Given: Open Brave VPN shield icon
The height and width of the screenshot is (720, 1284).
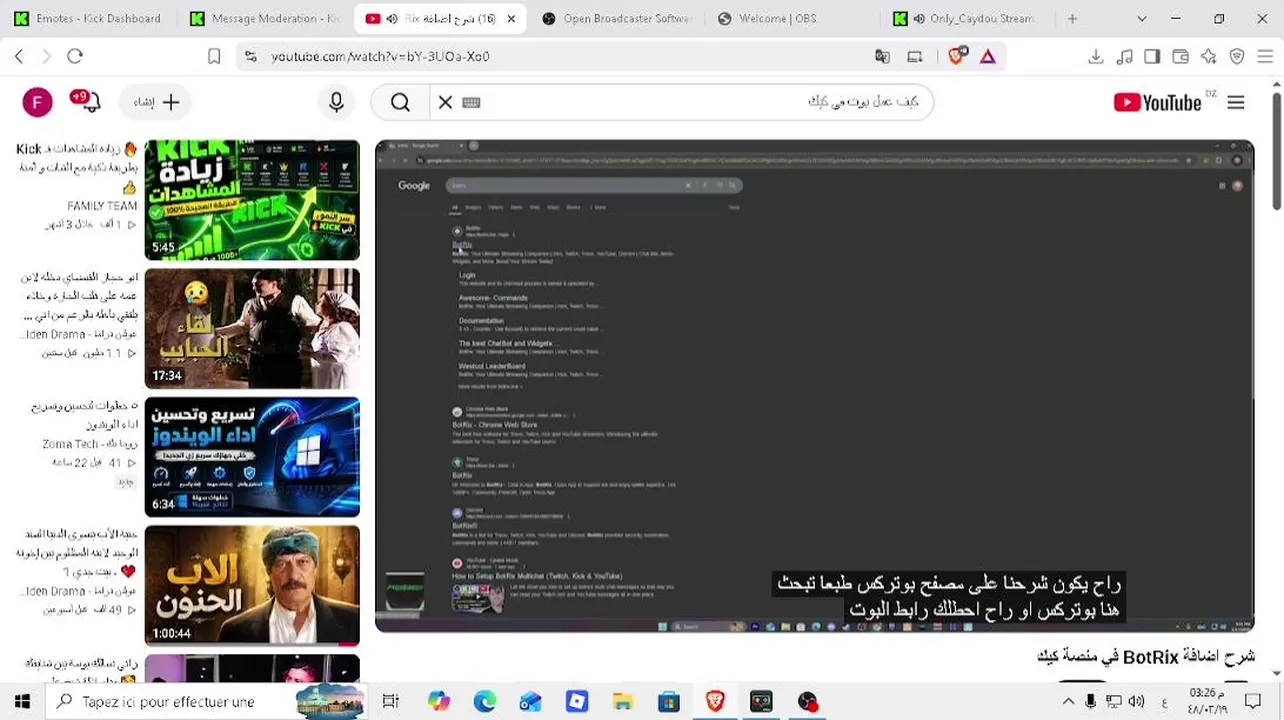Looking at the screenshot, I should (1237, 56).
